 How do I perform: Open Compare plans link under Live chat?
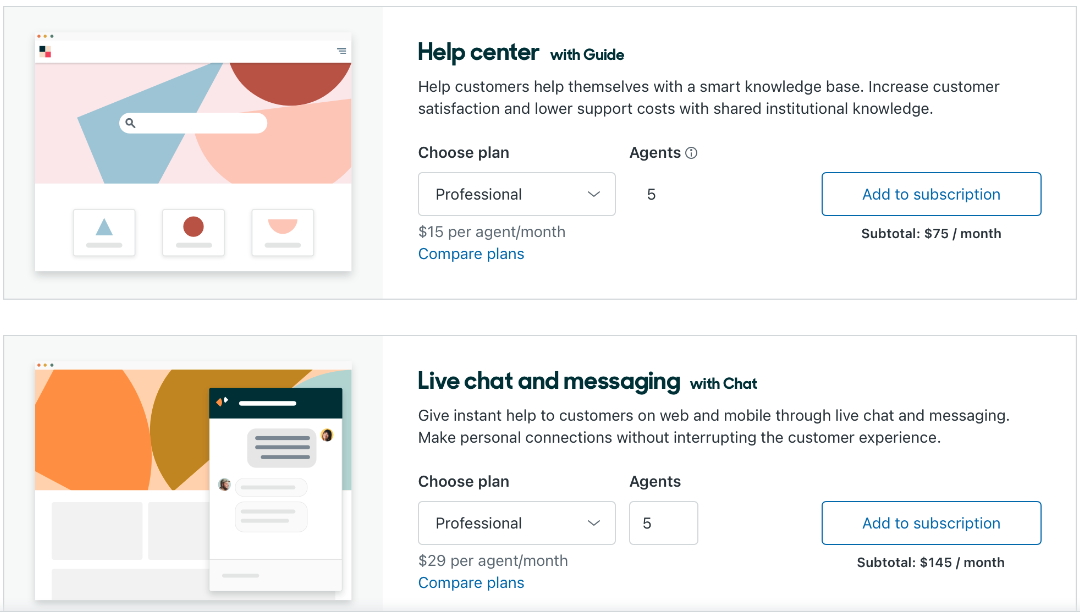(x=471, y=583)
